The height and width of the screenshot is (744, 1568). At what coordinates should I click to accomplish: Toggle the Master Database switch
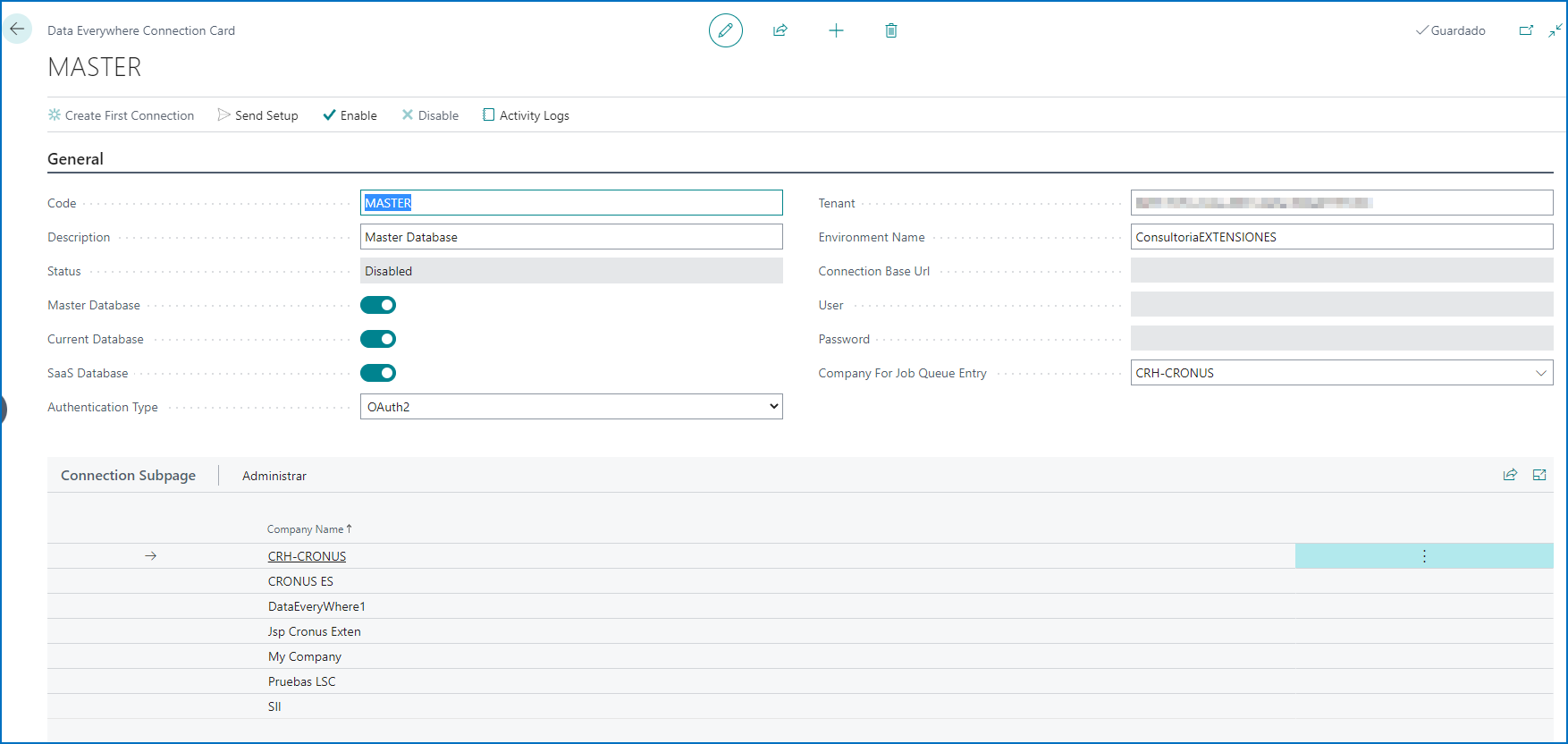[x=378, y=305]
